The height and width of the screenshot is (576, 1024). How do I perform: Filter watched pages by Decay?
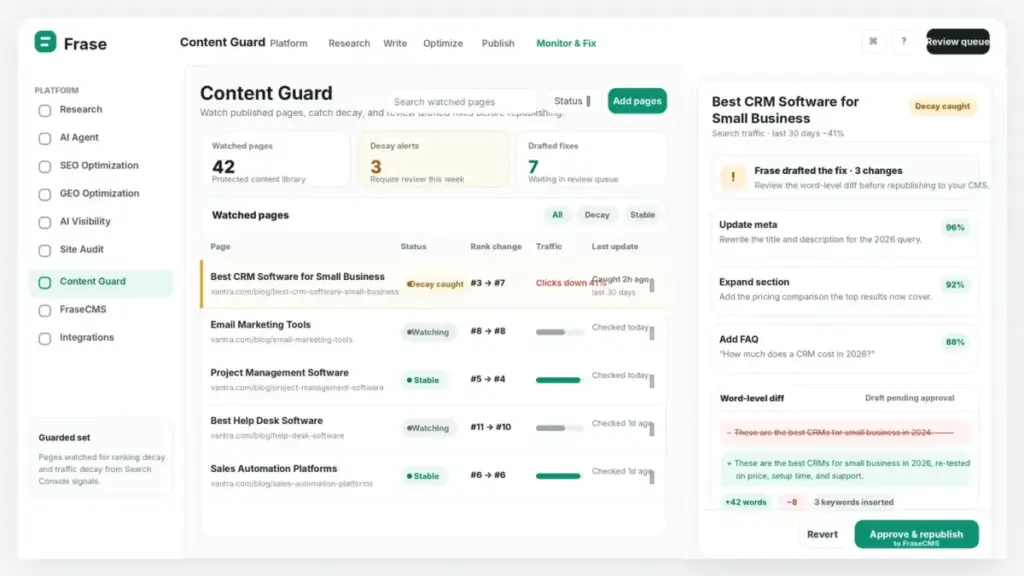click(x=597, y=215)
